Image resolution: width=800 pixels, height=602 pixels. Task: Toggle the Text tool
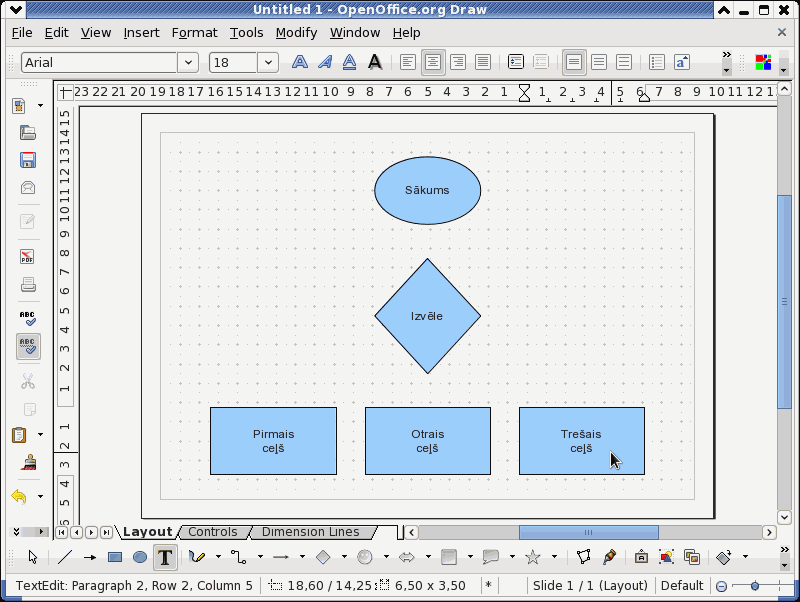pyautogui.click(x=165, y=557)
